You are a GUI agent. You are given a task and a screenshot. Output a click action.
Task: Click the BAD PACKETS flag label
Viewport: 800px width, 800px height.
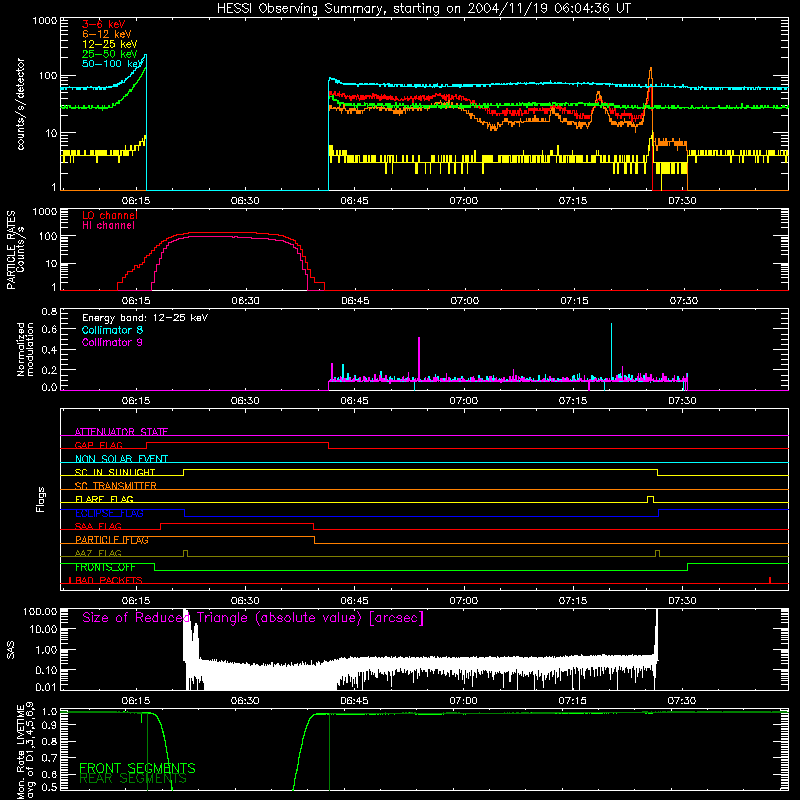(109, 580)
